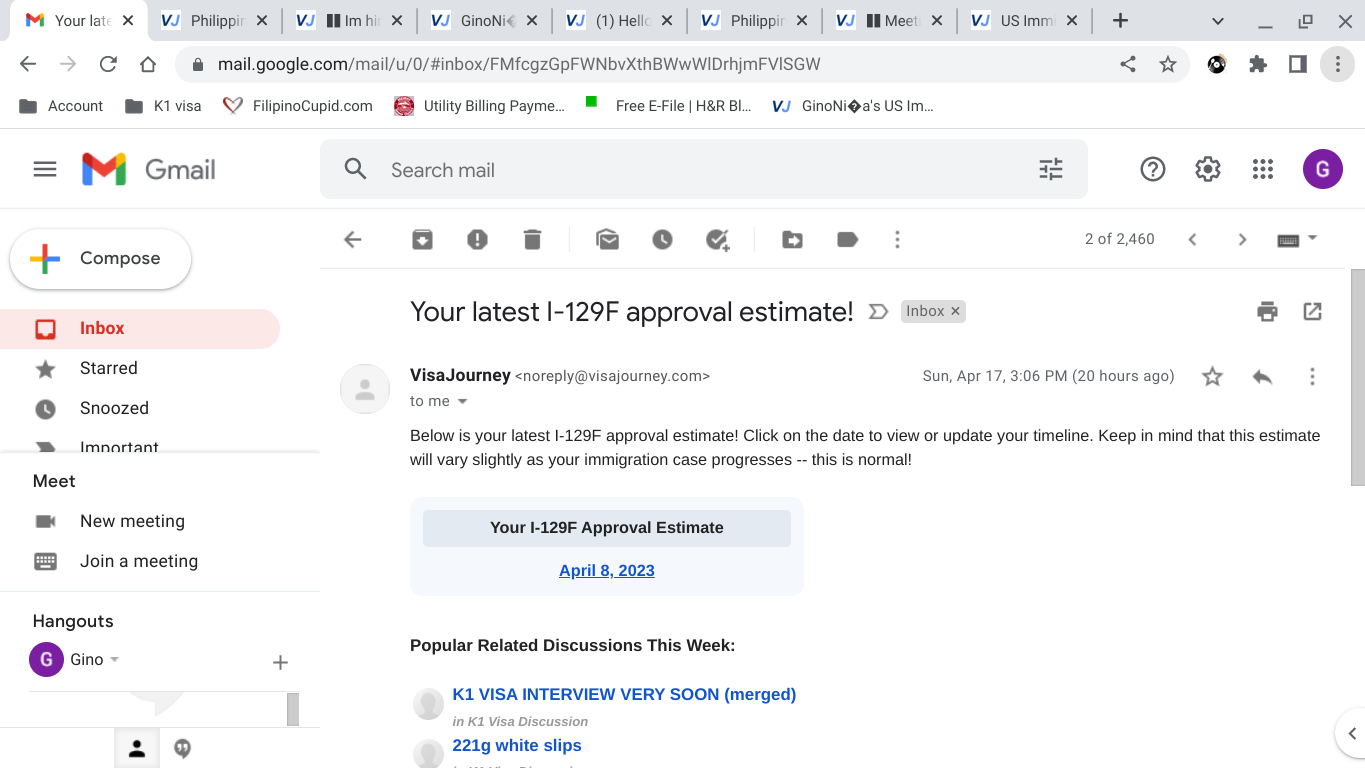
Task: Open K1 VISA INTERVIEW VERY SOON link
Action: point(624,694)
